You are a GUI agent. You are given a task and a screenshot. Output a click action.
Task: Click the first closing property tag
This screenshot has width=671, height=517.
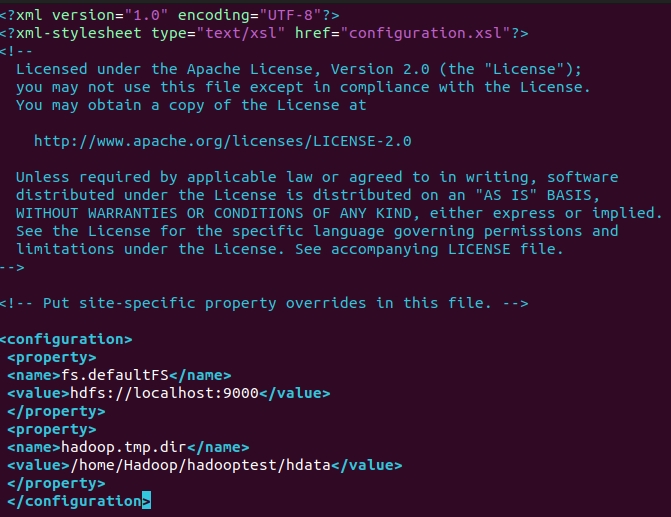pyautogui.click(x=56, y=411)
